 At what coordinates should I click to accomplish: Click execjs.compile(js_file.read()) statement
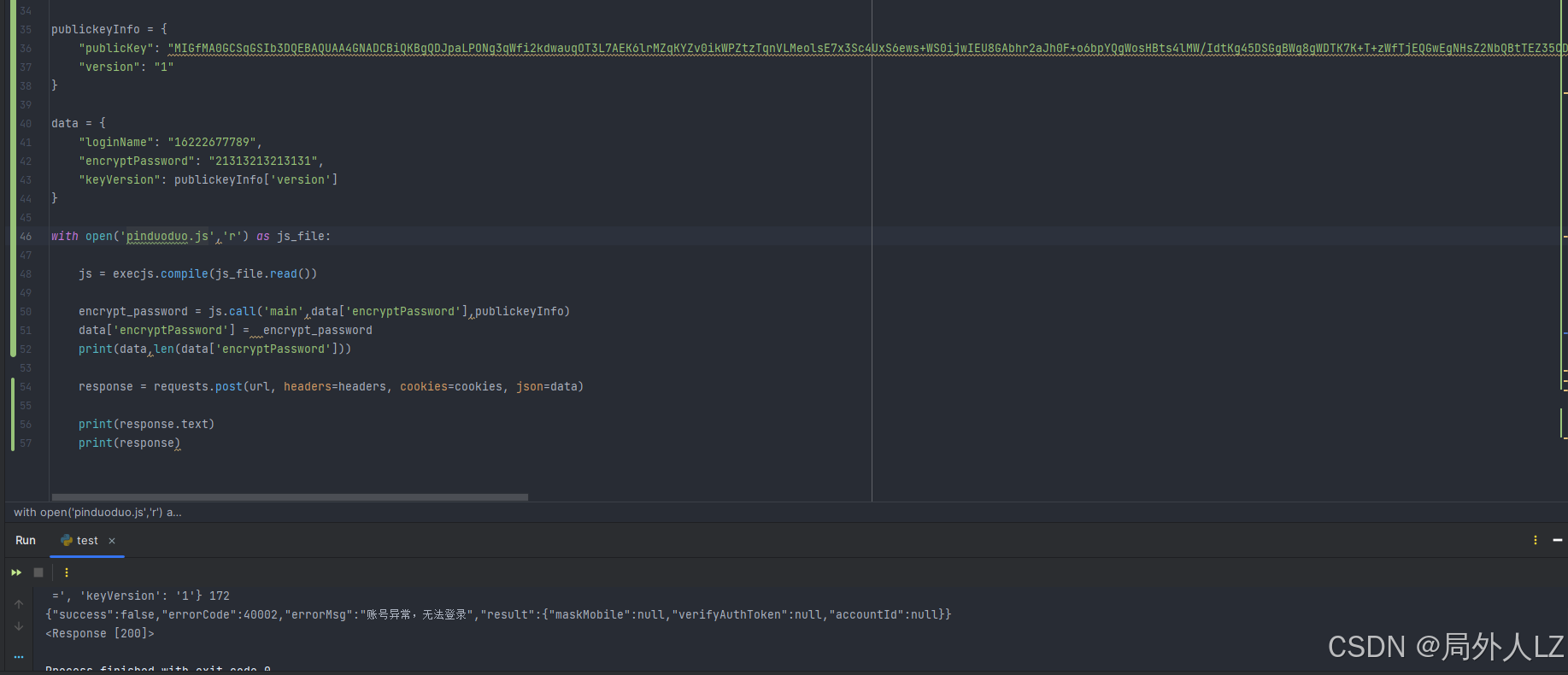coord(197,274)
